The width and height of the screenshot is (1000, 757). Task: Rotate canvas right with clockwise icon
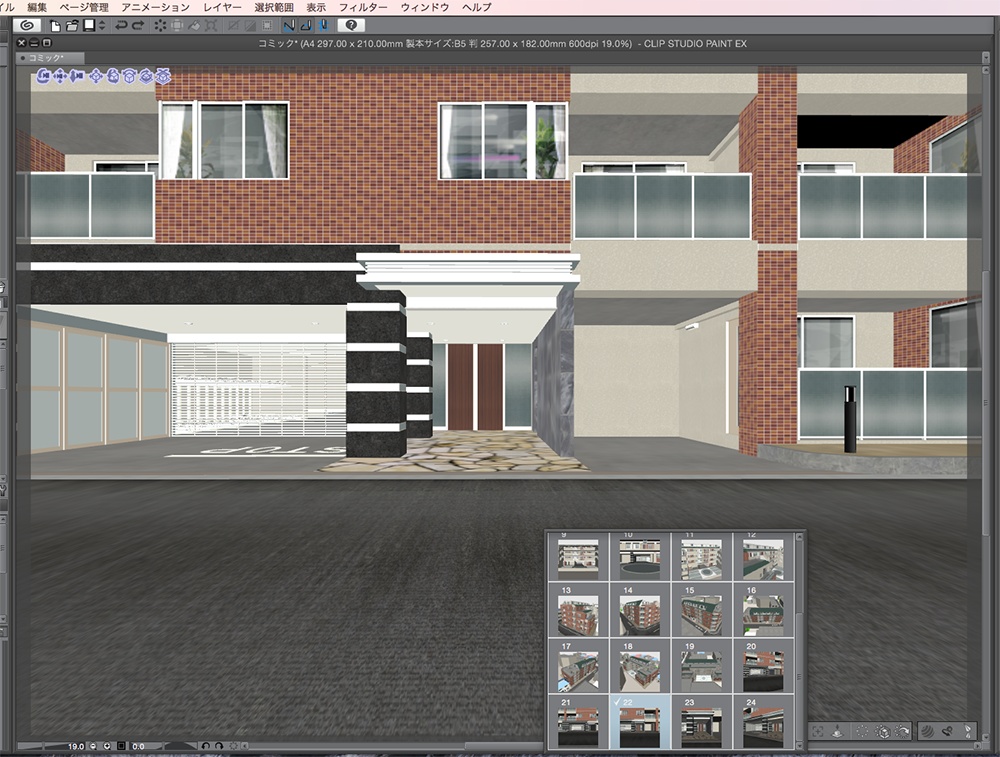click(219, 746)
